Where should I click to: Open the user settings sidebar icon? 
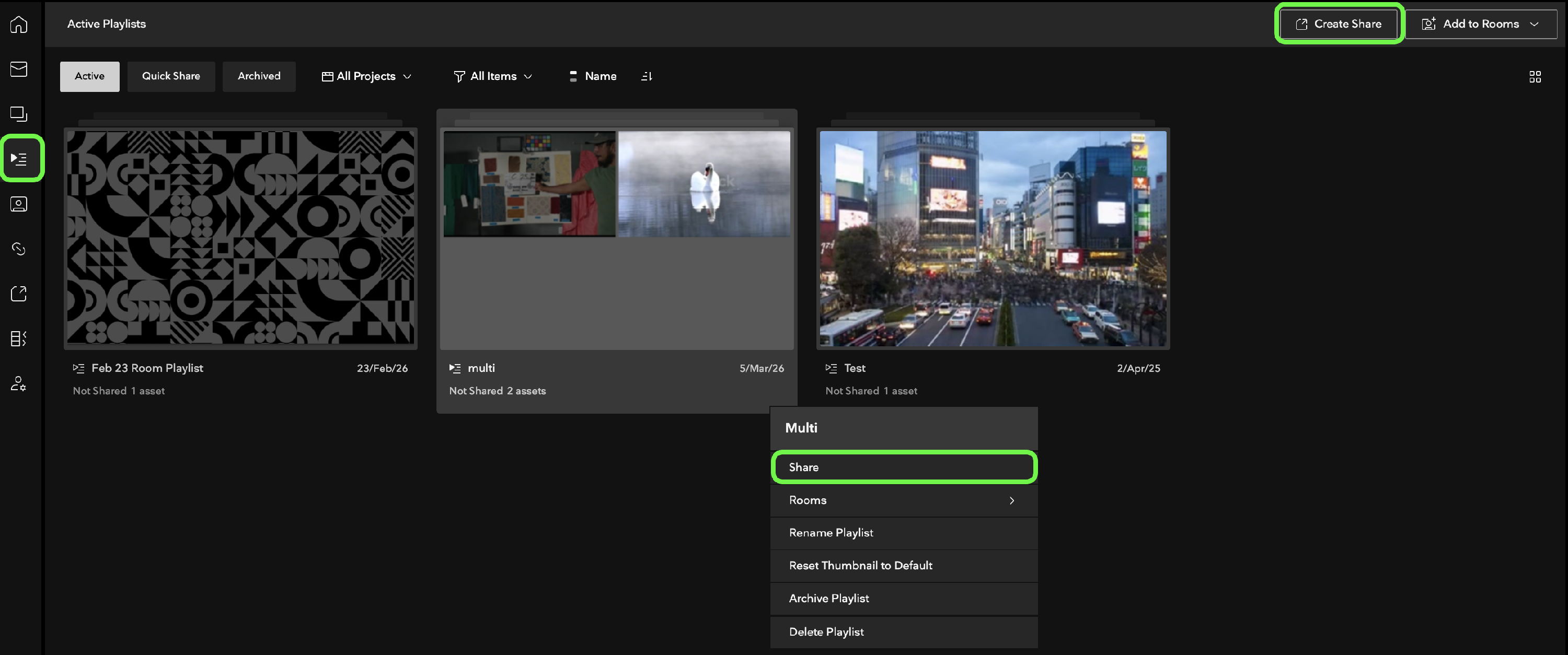point(19,384)
